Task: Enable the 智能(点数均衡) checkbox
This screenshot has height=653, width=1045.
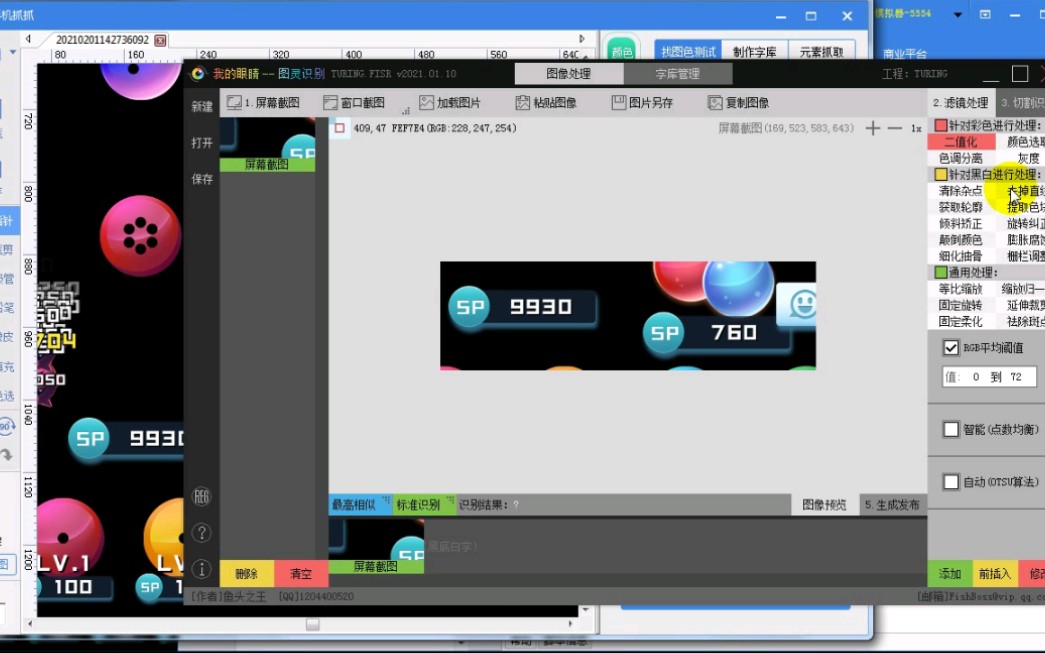Action: pos(951,430)
